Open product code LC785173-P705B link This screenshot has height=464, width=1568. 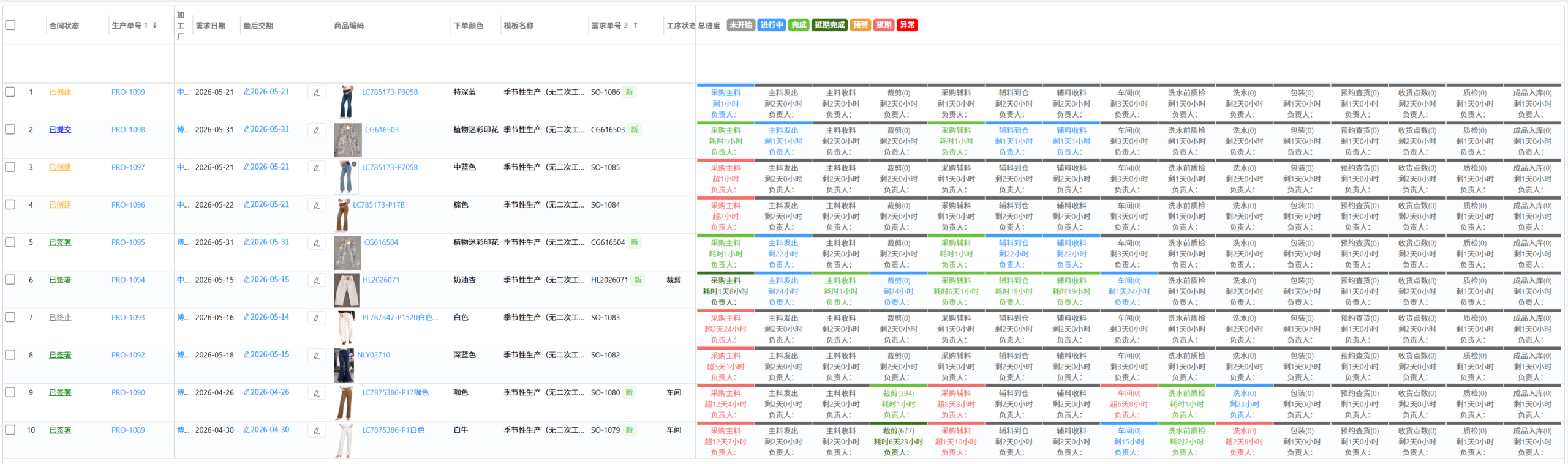pyautogui.click(x=390, y=167)
